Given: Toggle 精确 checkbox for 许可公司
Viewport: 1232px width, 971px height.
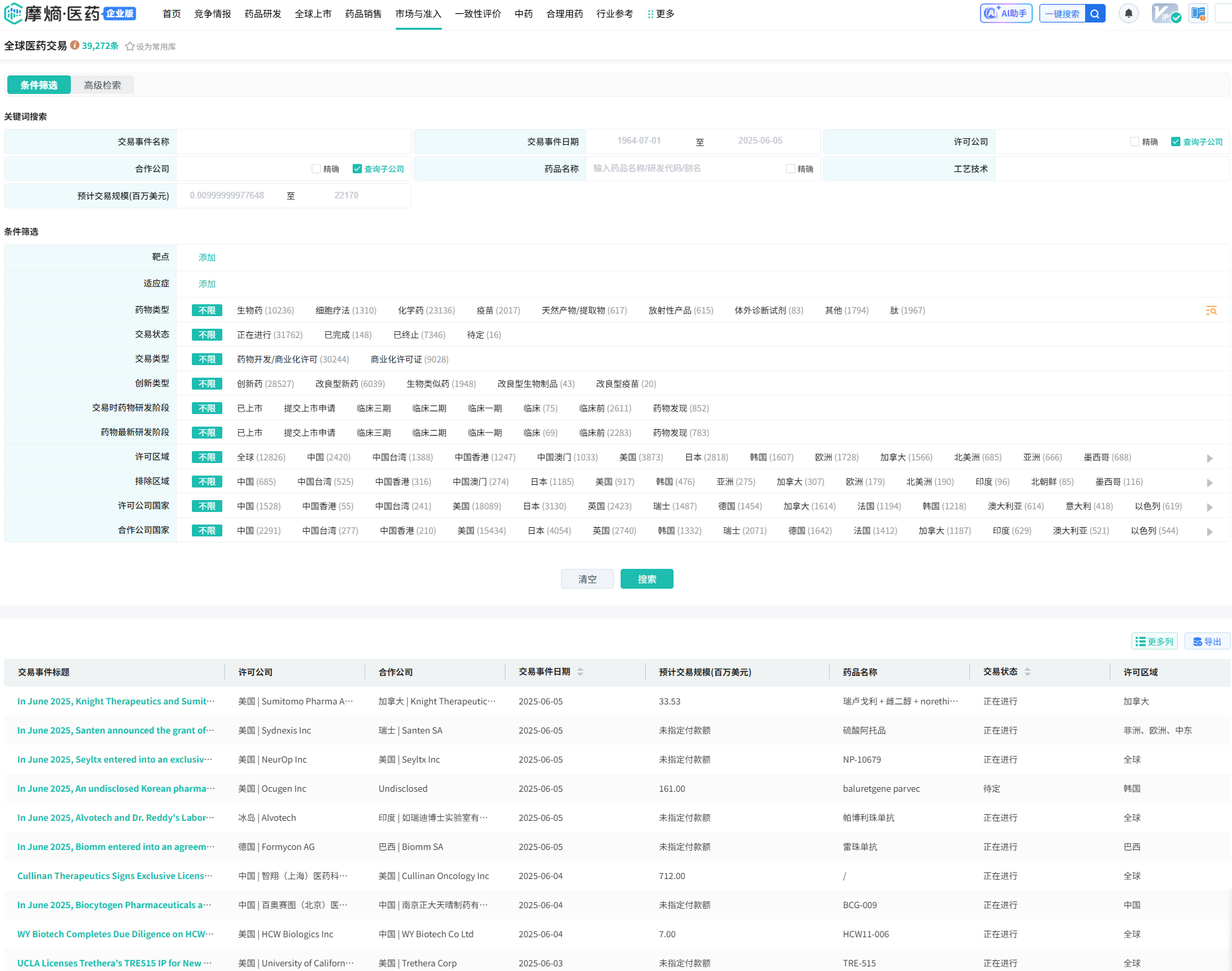Looking at the screenshot, I should point(1135,142).
